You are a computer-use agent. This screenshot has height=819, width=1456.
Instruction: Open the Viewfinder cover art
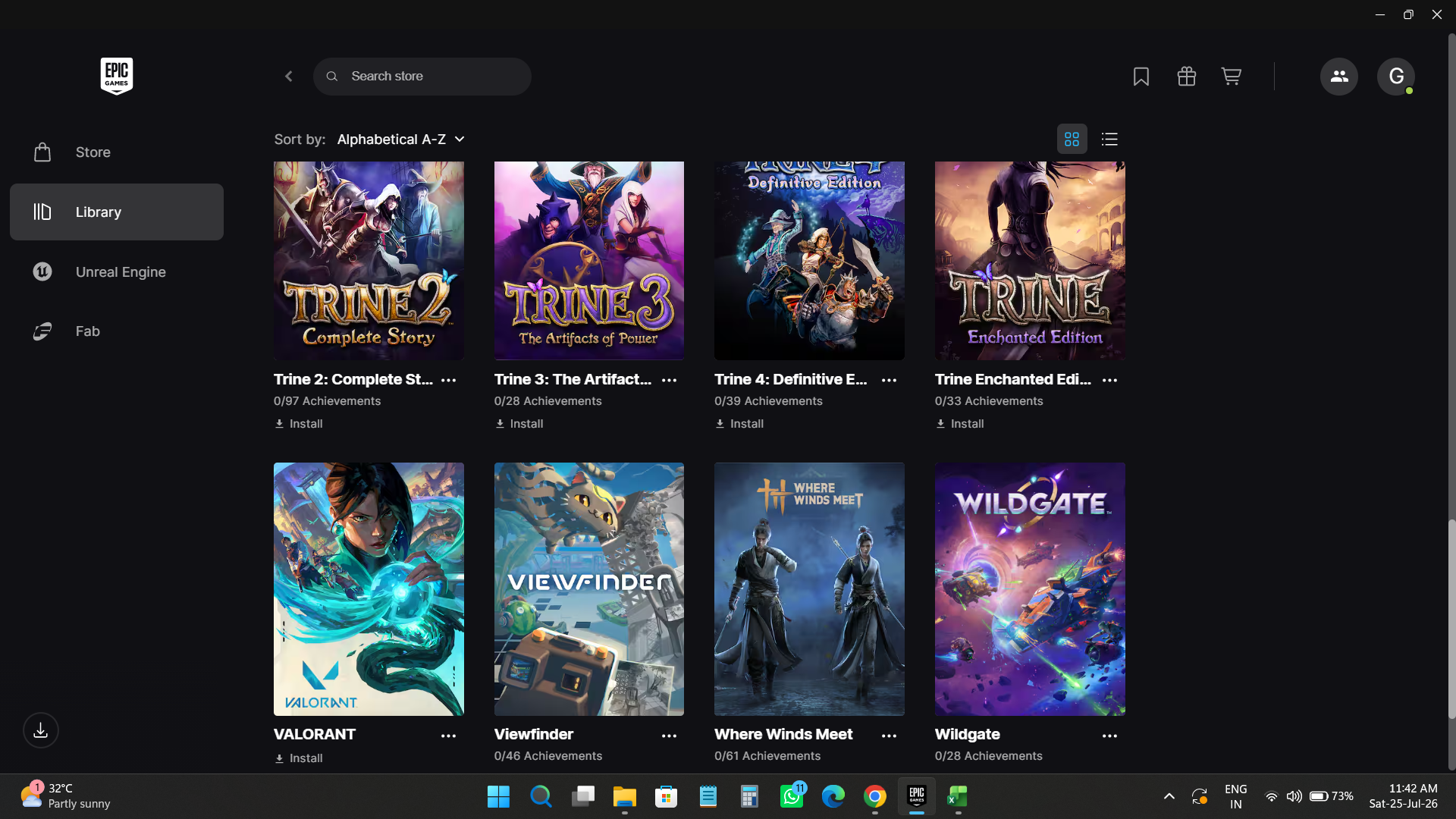point(589,589)
